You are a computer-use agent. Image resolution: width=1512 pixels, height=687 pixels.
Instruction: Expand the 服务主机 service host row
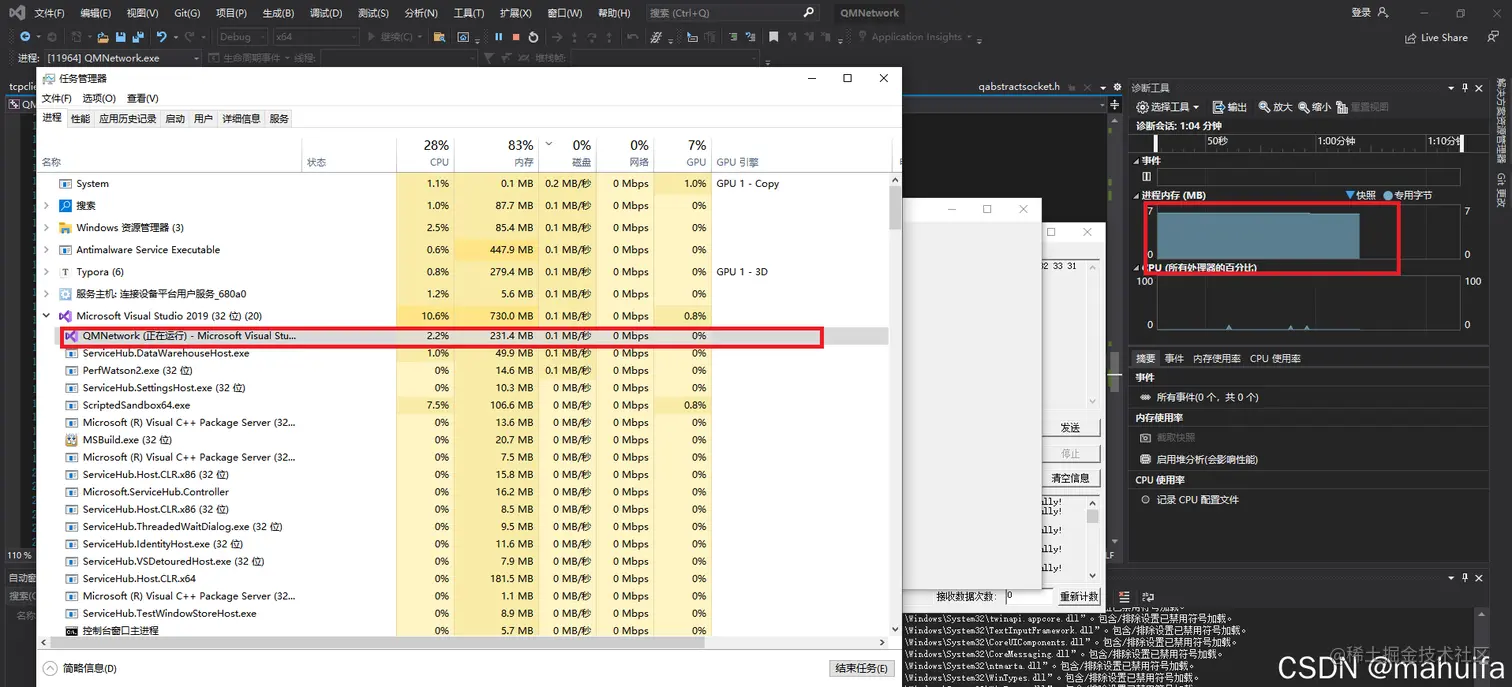click(x=46, y=294)
